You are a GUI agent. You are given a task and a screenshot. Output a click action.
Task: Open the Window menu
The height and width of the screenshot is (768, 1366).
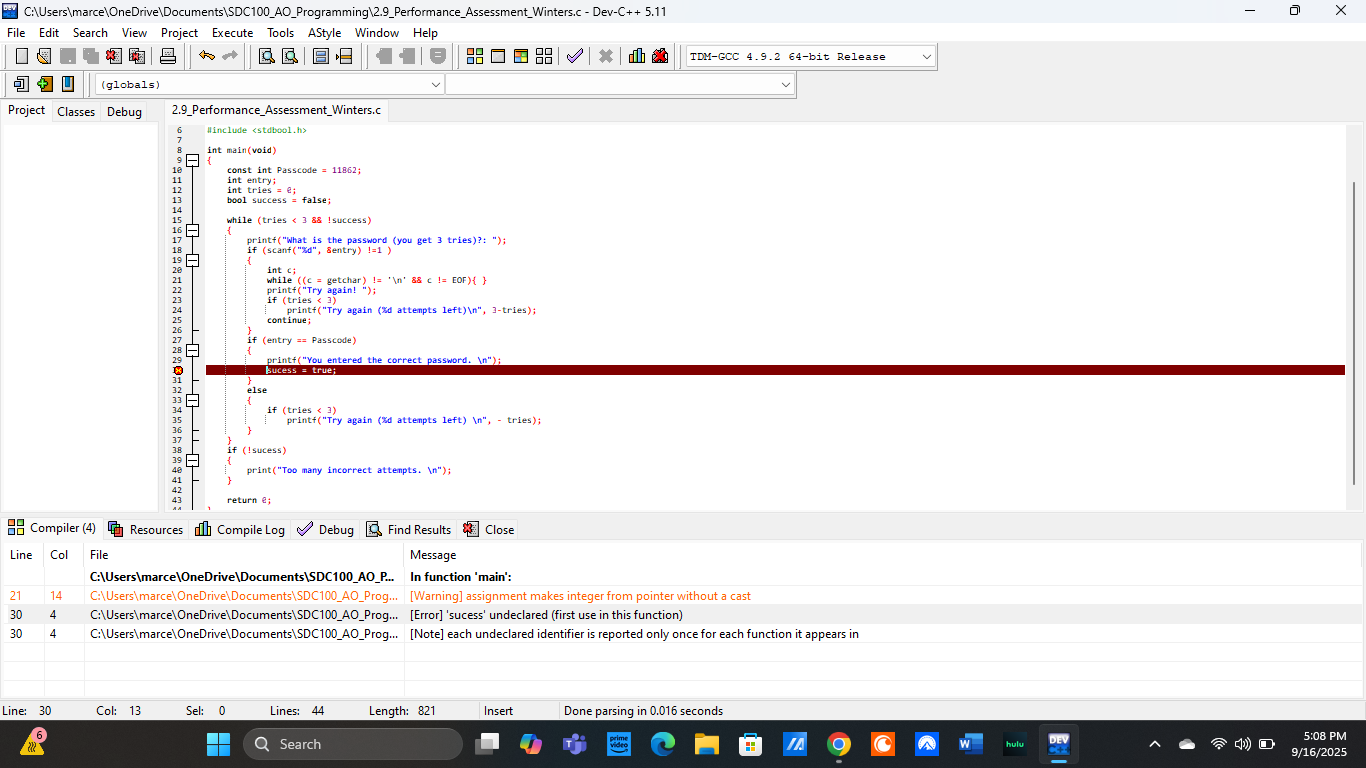[x=377, y=33]
